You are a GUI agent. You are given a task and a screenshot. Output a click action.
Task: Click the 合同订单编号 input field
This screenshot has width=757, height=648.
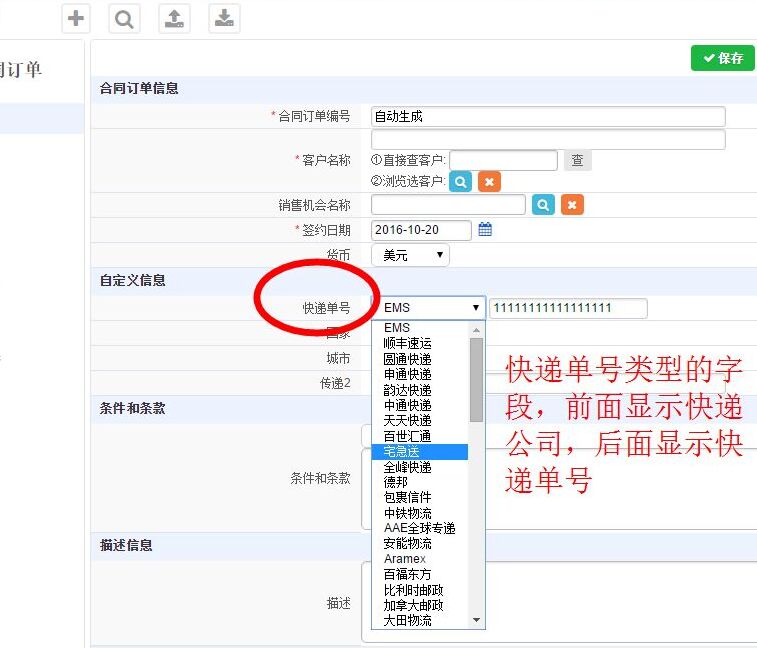[548, 116]
